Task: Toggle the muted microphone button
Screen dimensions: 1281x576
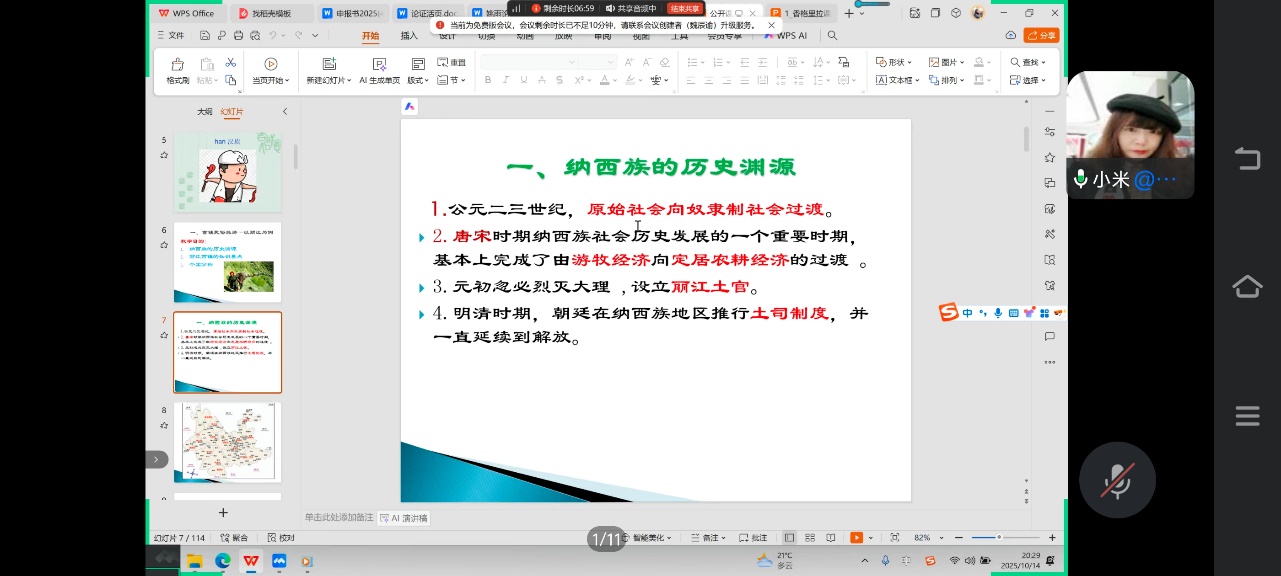Action: (x=1117, y=480)
